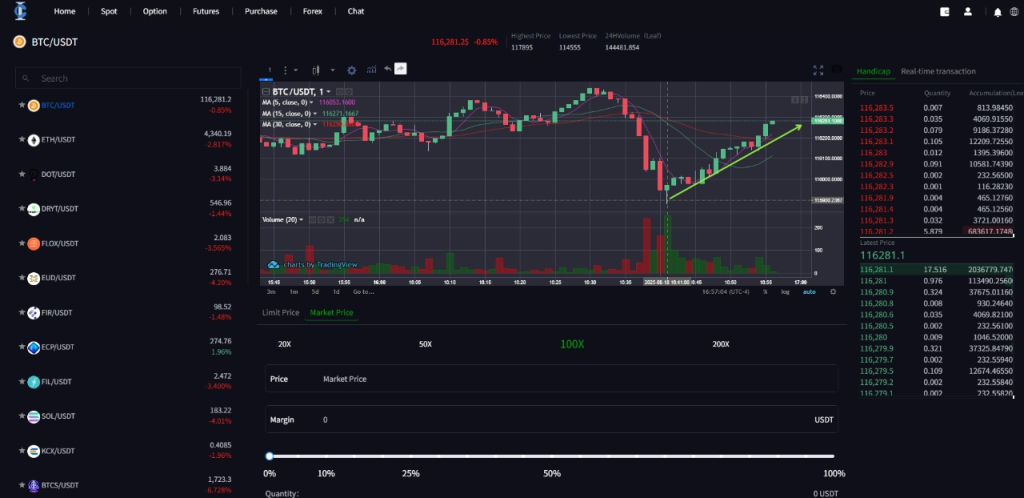Image resolution: width=1024 pixels, height=498 pixels.
Task: Select the Limit Price order type
Action: pyautogui.click(x=280, y=313)
